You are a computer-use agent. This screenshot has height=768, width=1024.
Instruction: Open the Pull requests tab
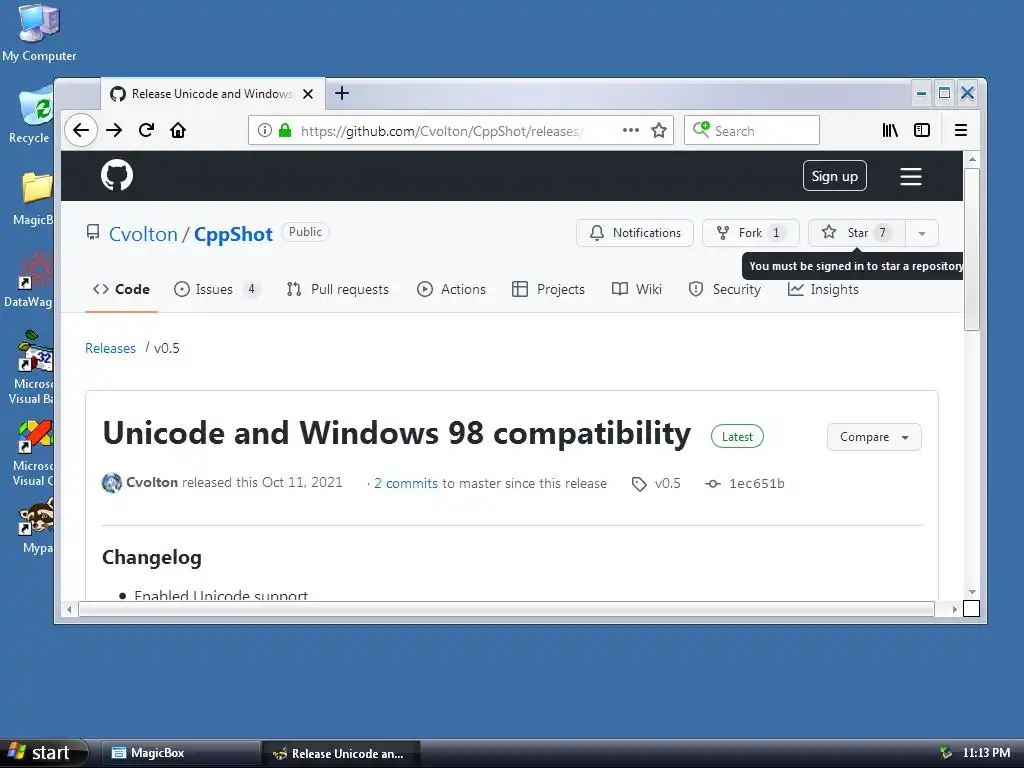tap(338, 289)
